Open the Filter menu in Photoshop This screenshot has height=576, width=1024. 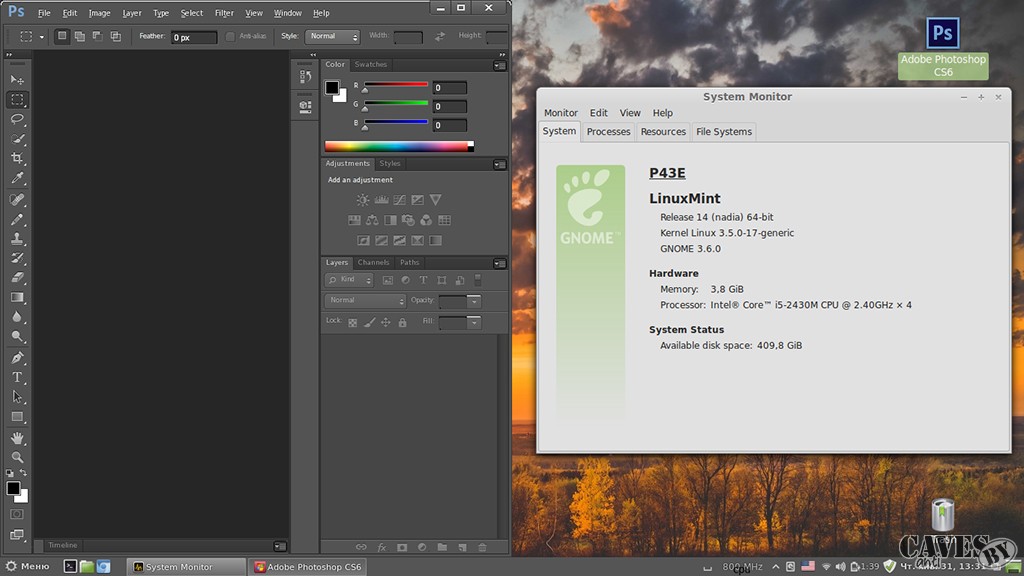224,13
